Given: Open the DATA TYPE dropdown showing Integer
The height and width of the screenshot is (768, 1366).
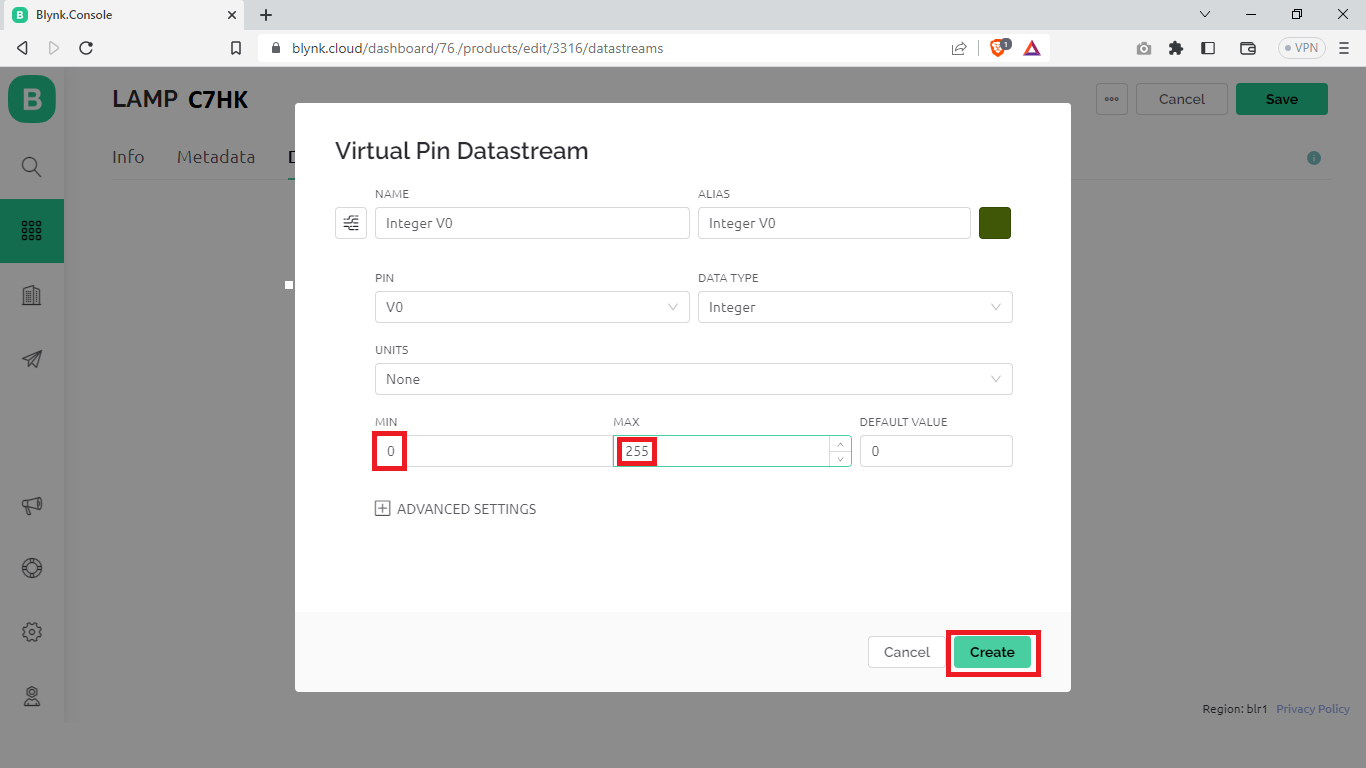Looking at the screenshot, I should [855, 307].
